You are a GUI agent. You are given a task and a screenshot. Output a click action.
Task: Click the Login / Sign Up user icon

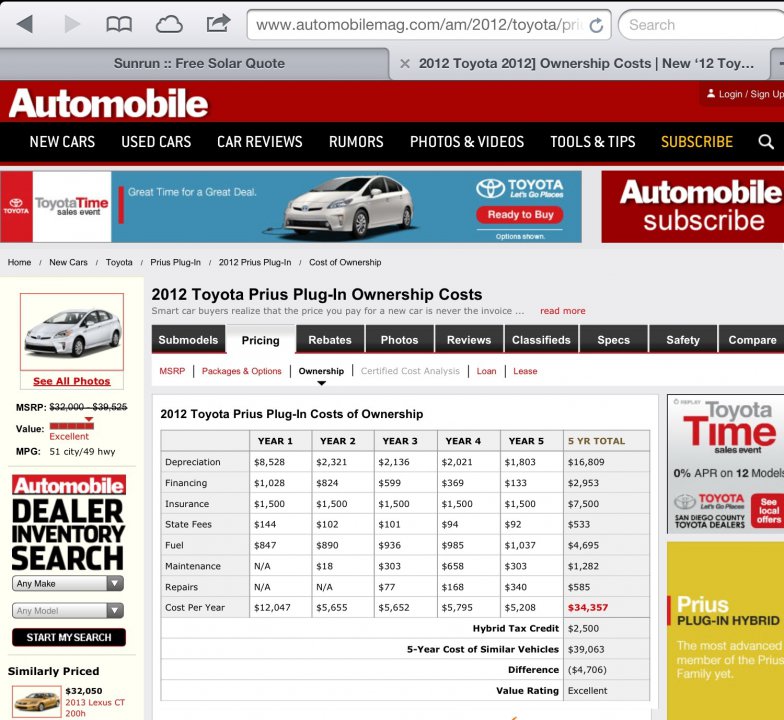coord(710,94)
